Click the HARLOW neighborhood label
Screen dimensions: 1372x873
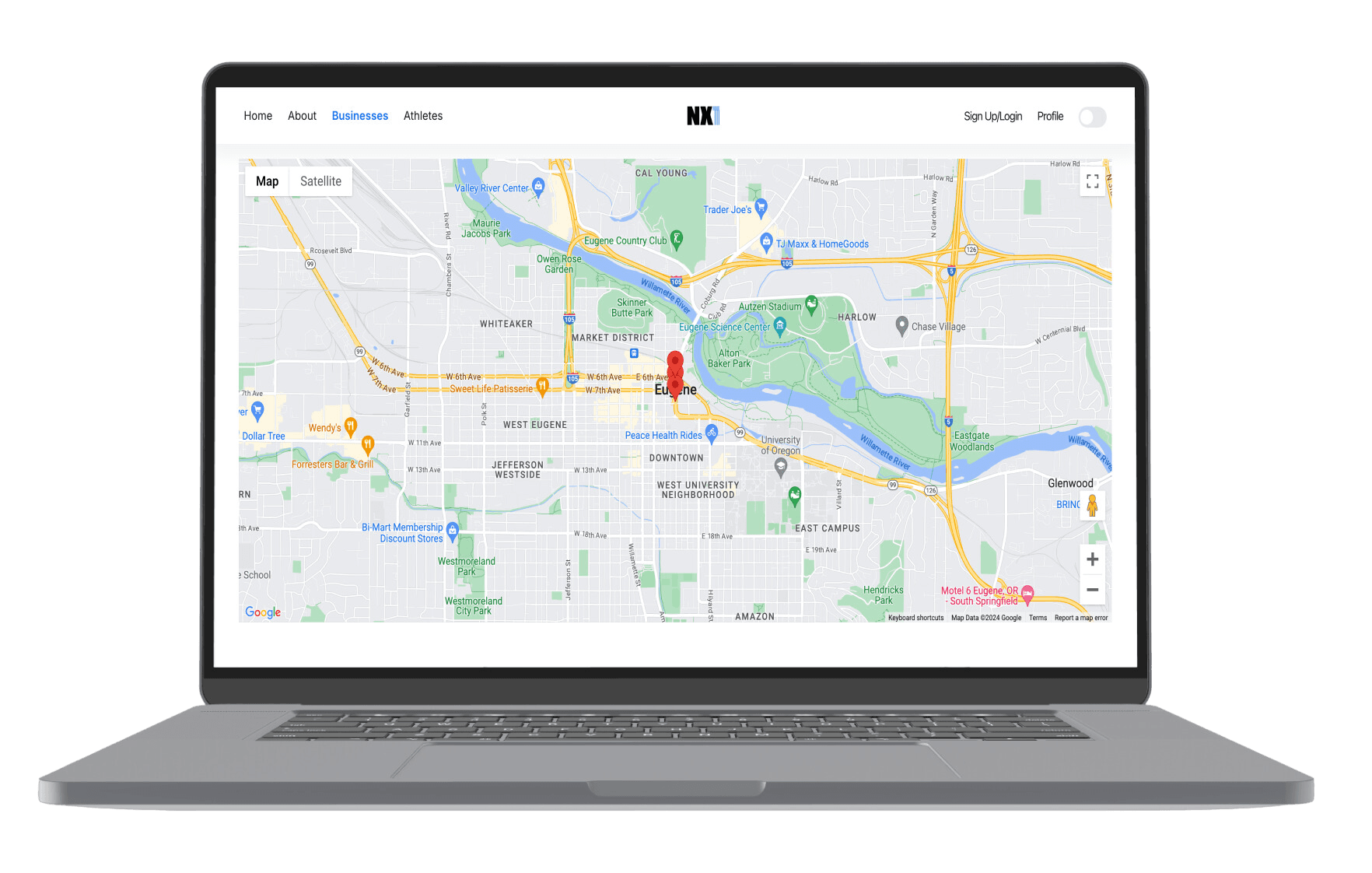pyautogui.click(x=856, y=317)
